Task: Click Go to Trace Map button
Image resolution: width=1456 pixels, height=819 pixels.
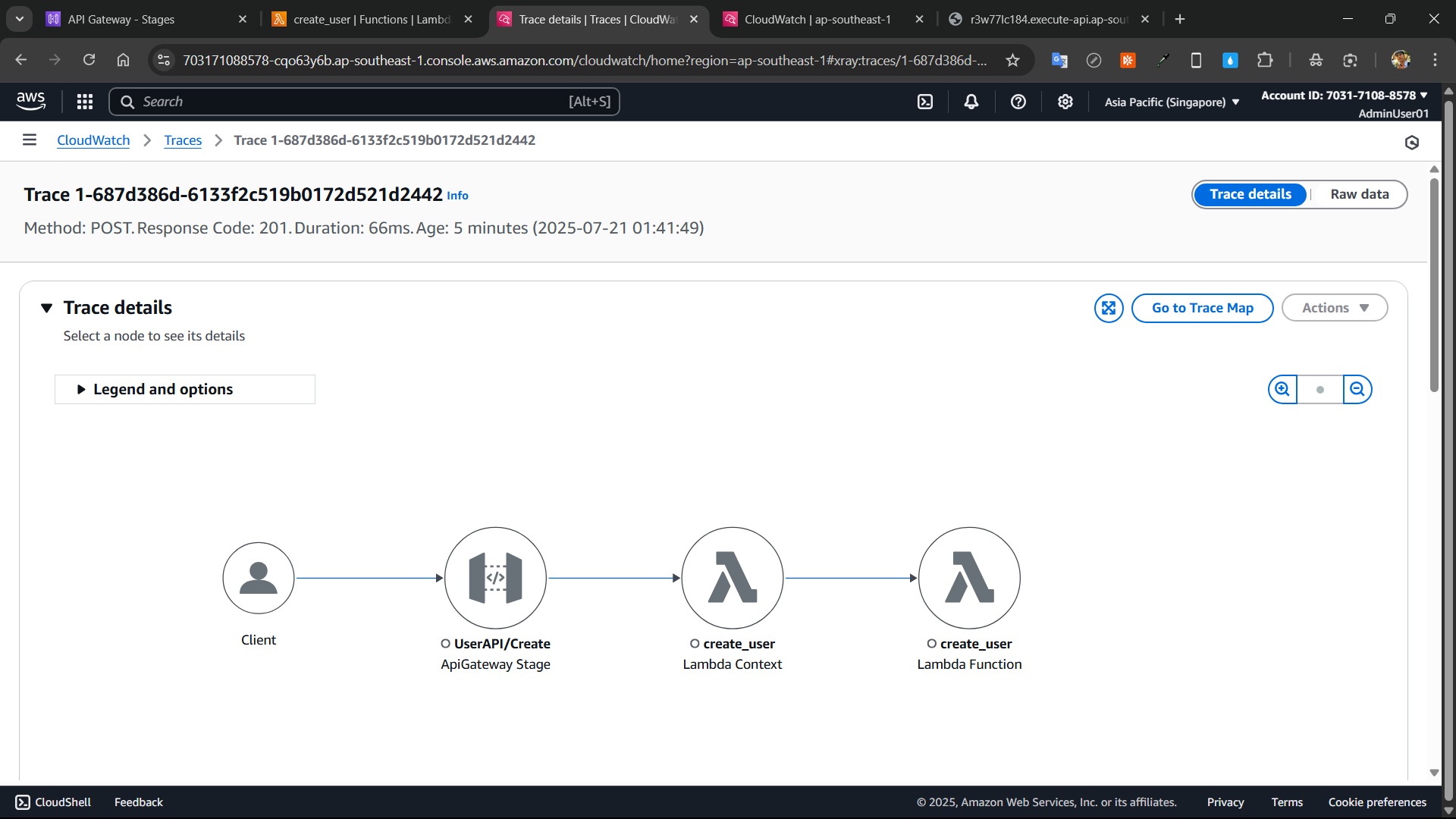Action: (x=1202, y=308)
